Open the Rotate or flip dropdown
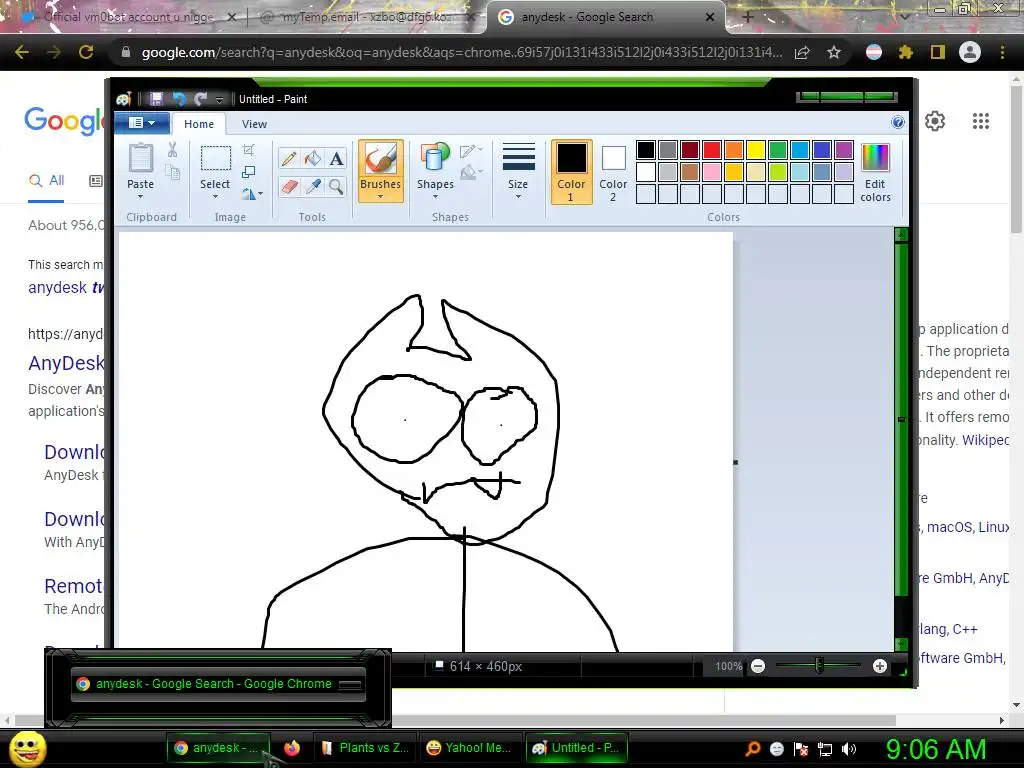 click(252, 194)
